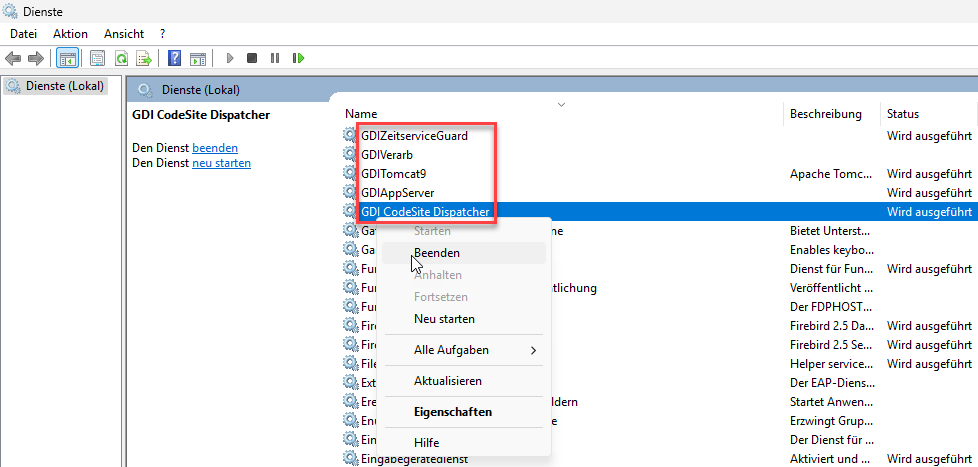Restart the service with the green restart icon

(298, 59)
